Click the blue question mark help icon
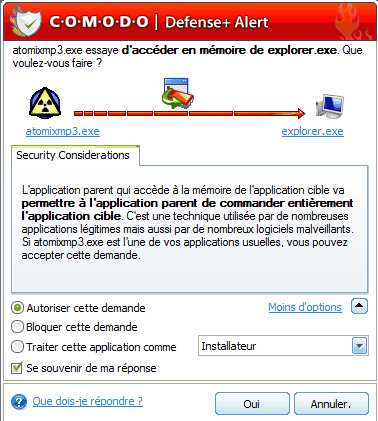The width and height of the screenshot is (378, 421). tap(19, 402)
